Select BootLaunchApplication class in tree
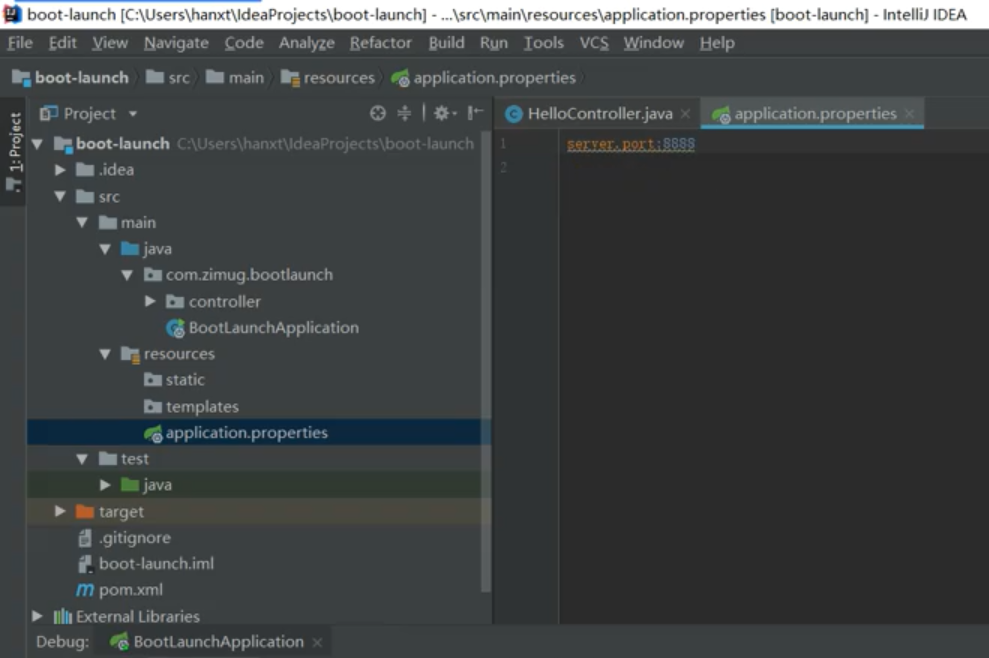The image size is (989, 658). pyautogui.click(x=262, y=327)
